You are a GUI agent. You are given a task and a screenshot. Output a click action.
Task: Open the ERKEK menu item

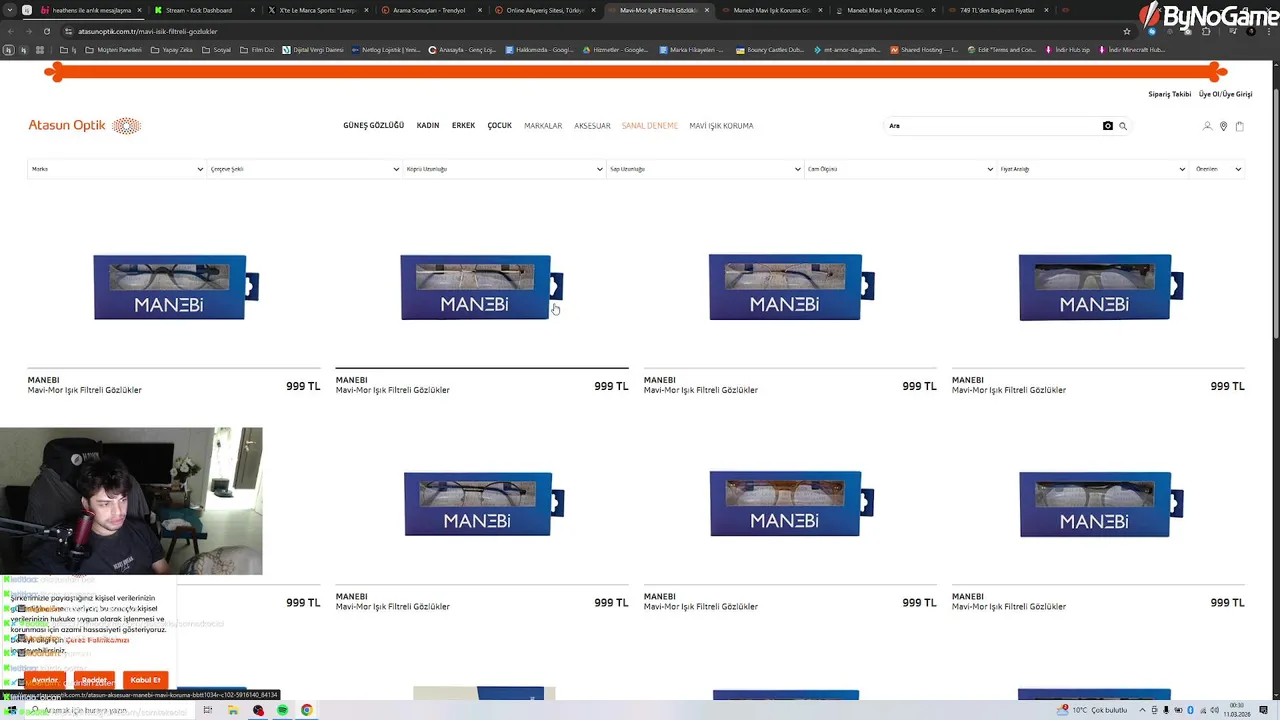pyautogui.click(x=463, y=126)
